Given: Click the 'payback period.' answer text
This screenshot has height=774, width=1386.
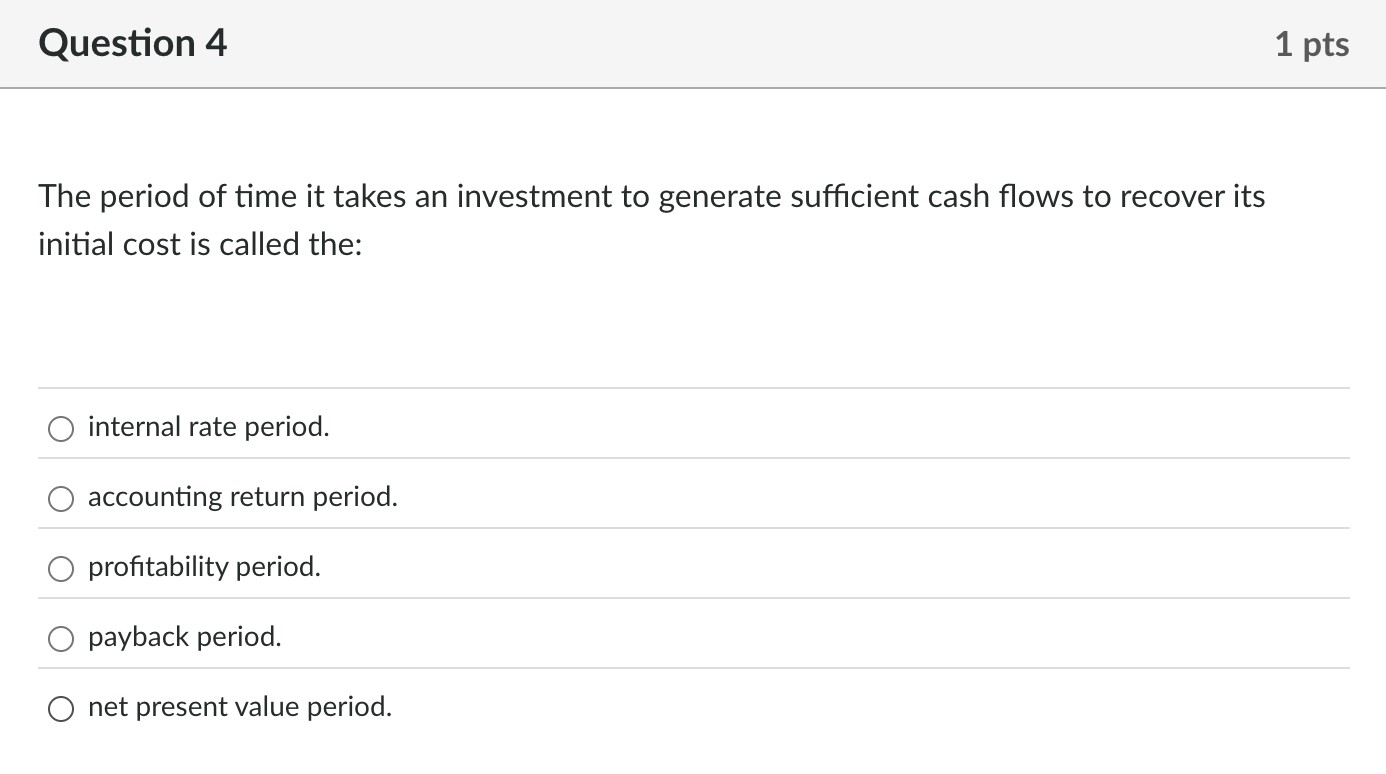Looking at the screenshot, I should (x=185, y=638).
